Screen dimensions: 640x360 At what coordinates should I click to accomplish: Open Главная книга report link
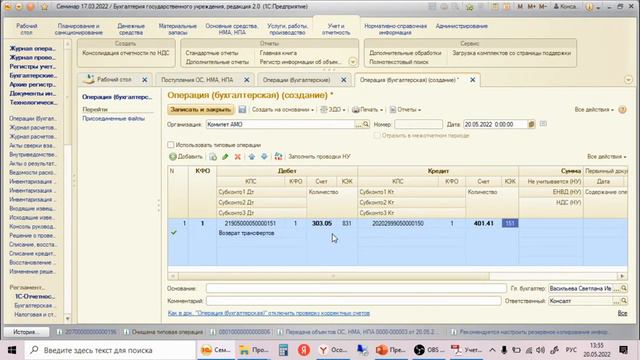coord(278,53)
